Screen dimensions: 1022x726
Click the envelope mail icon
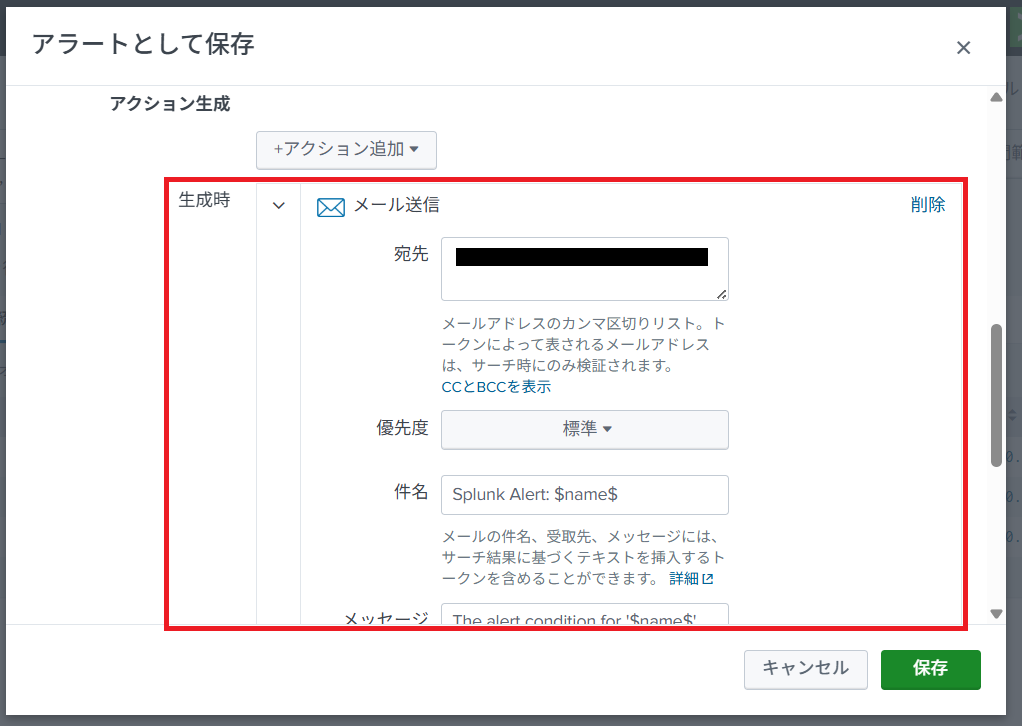(x=330, y=207)
